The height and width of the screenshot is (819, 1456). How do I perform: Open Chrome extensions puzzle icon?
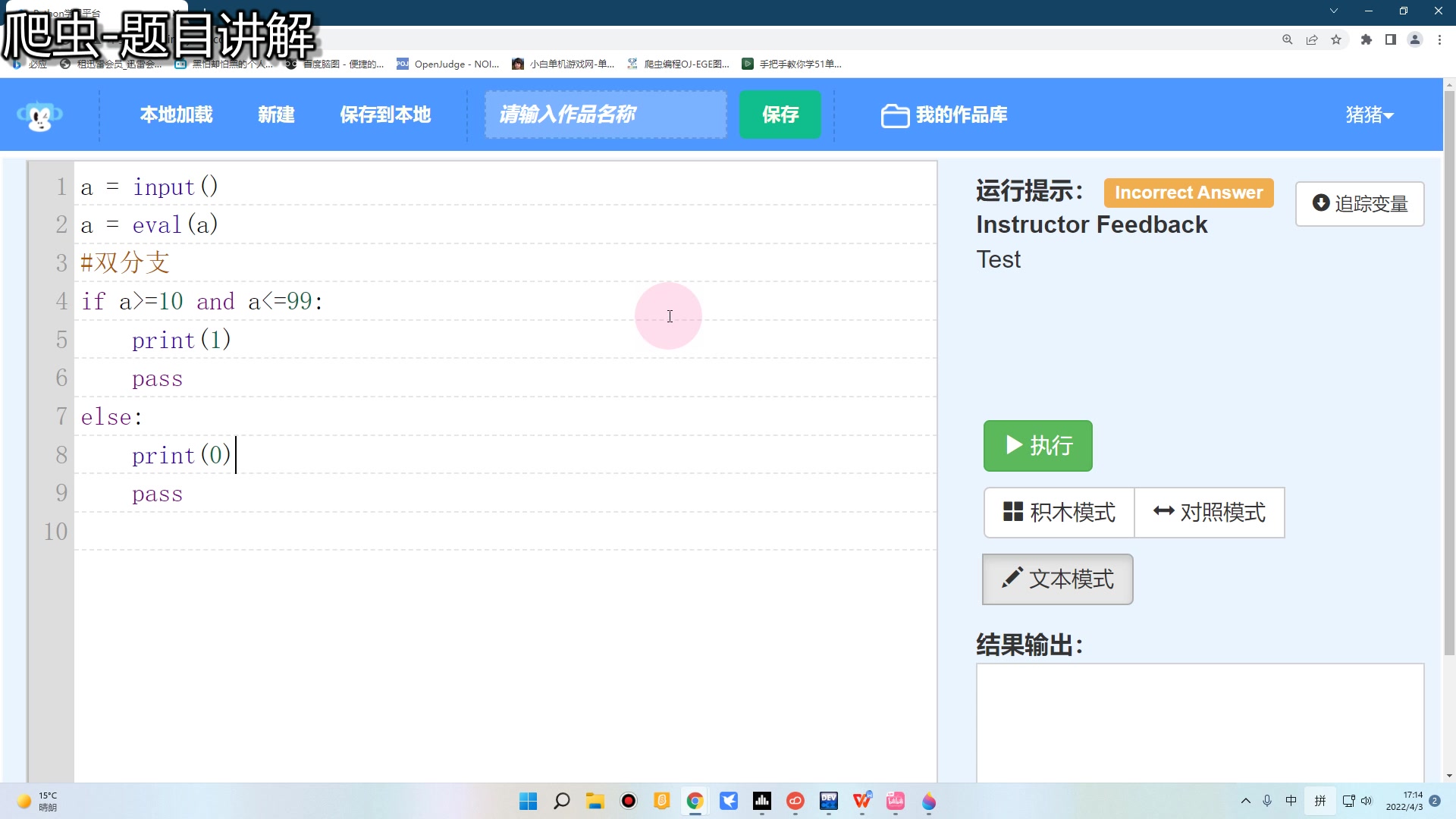tap(1366, 39)
